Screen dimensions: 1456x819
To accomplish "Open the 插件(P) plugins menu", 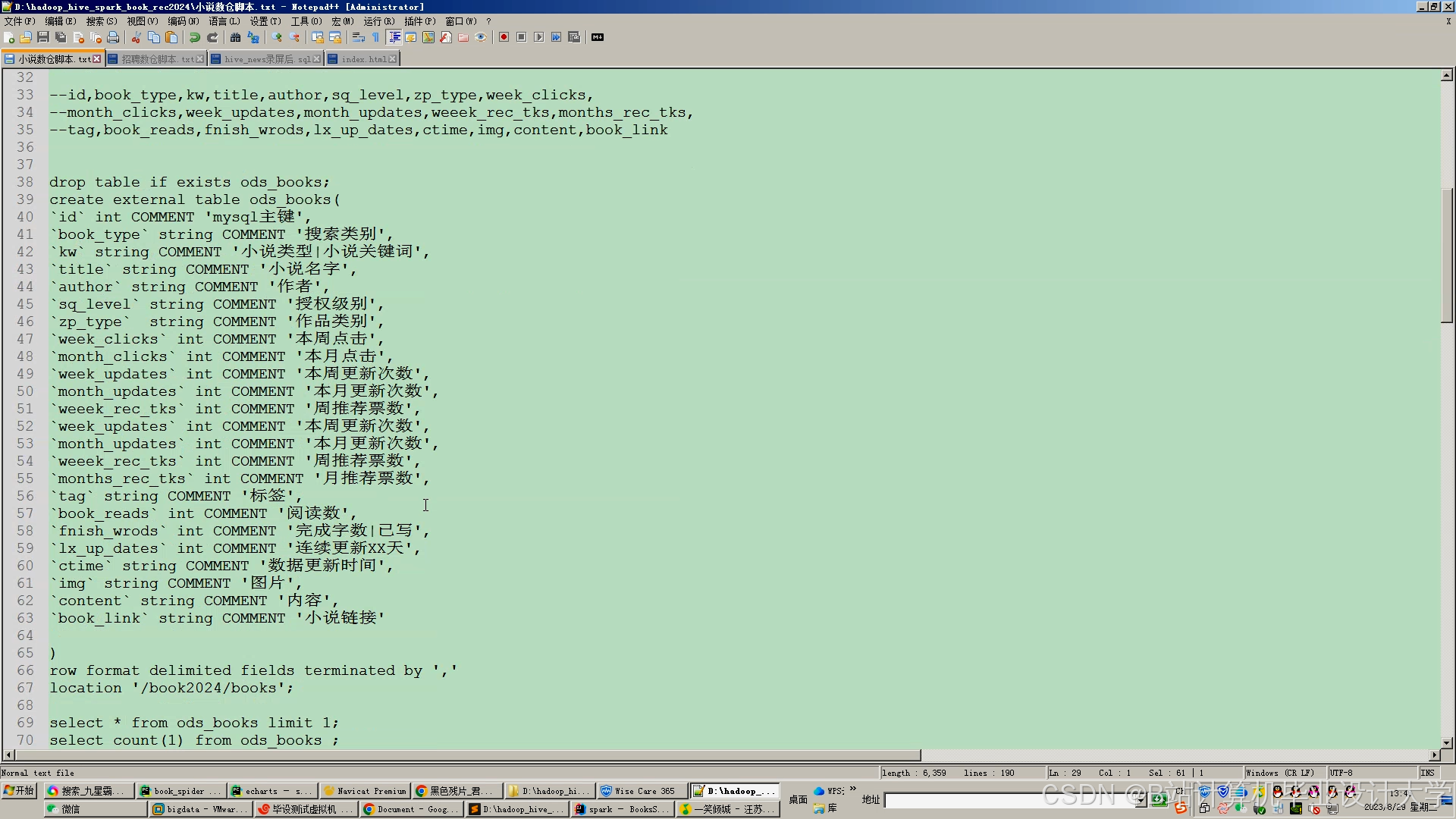I will (419, 21).
